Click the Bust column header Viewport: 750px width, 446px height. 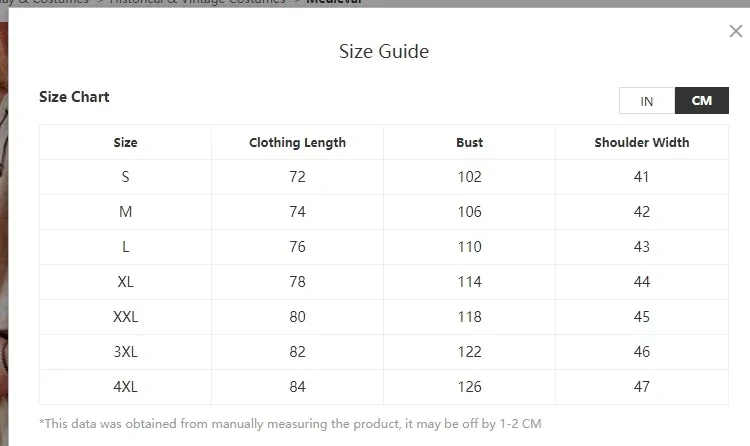tap(469, 142)
